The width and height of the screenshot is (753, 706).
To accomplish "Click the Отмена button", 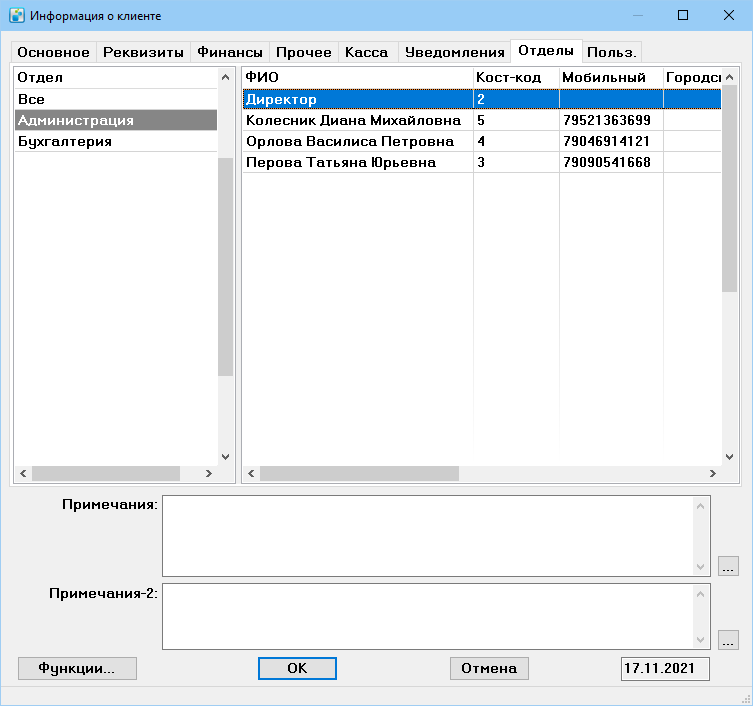I will coord(489,669).
